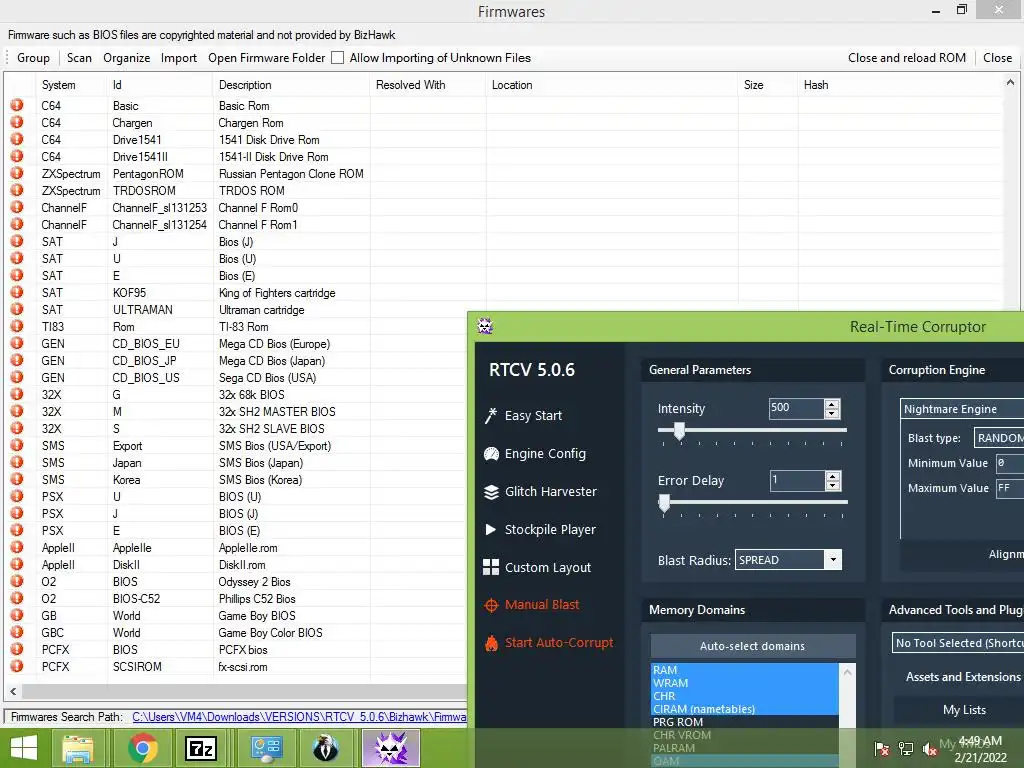Click the status icon for O2 BIOS-C52 row
The height and width of the screenshot is (768, 1024).
[x=17, y=598]
